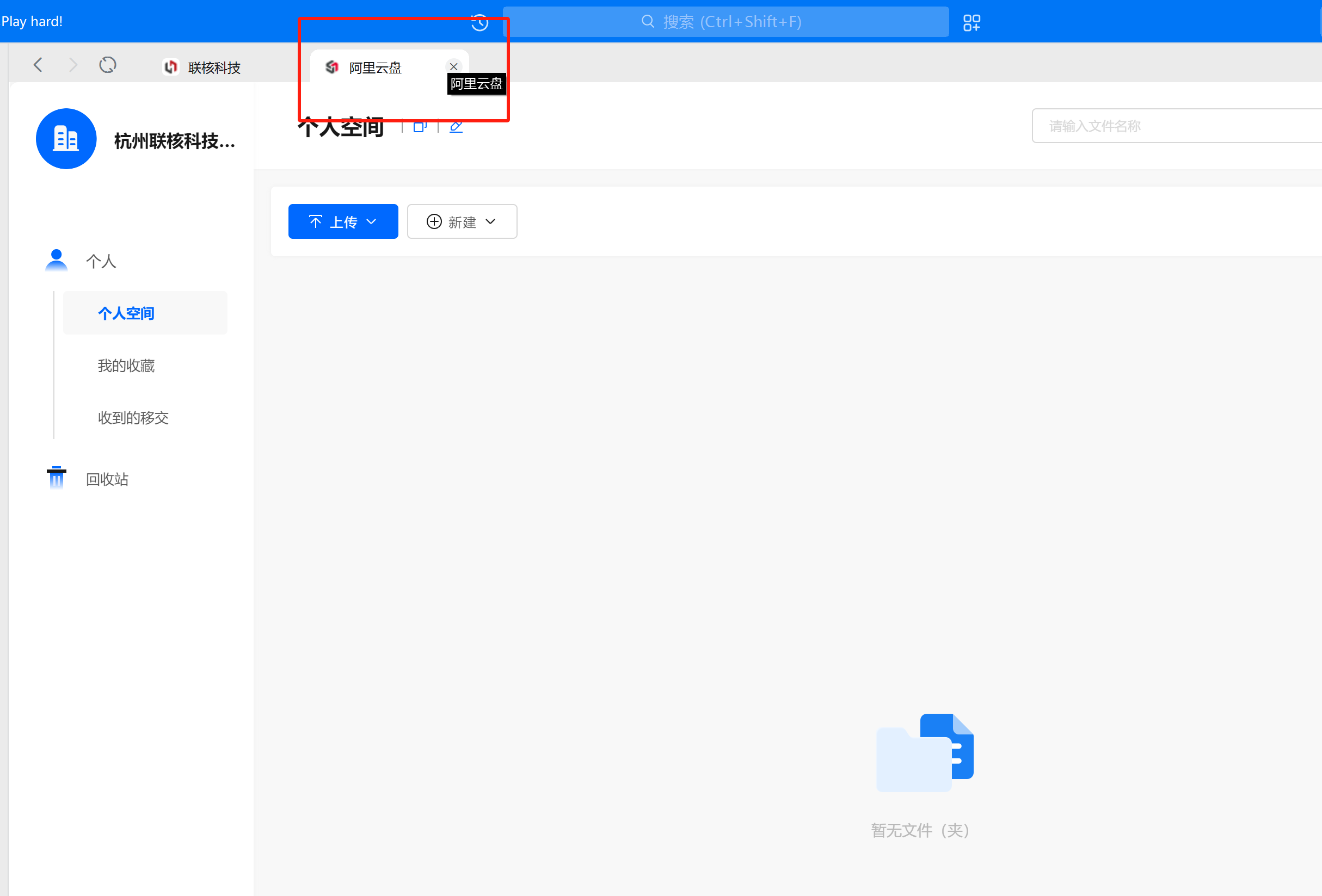The width and height of the screenshot is (1322, 896).
Task: Open the add apps grid icon
Action: (x=971, y=23)
